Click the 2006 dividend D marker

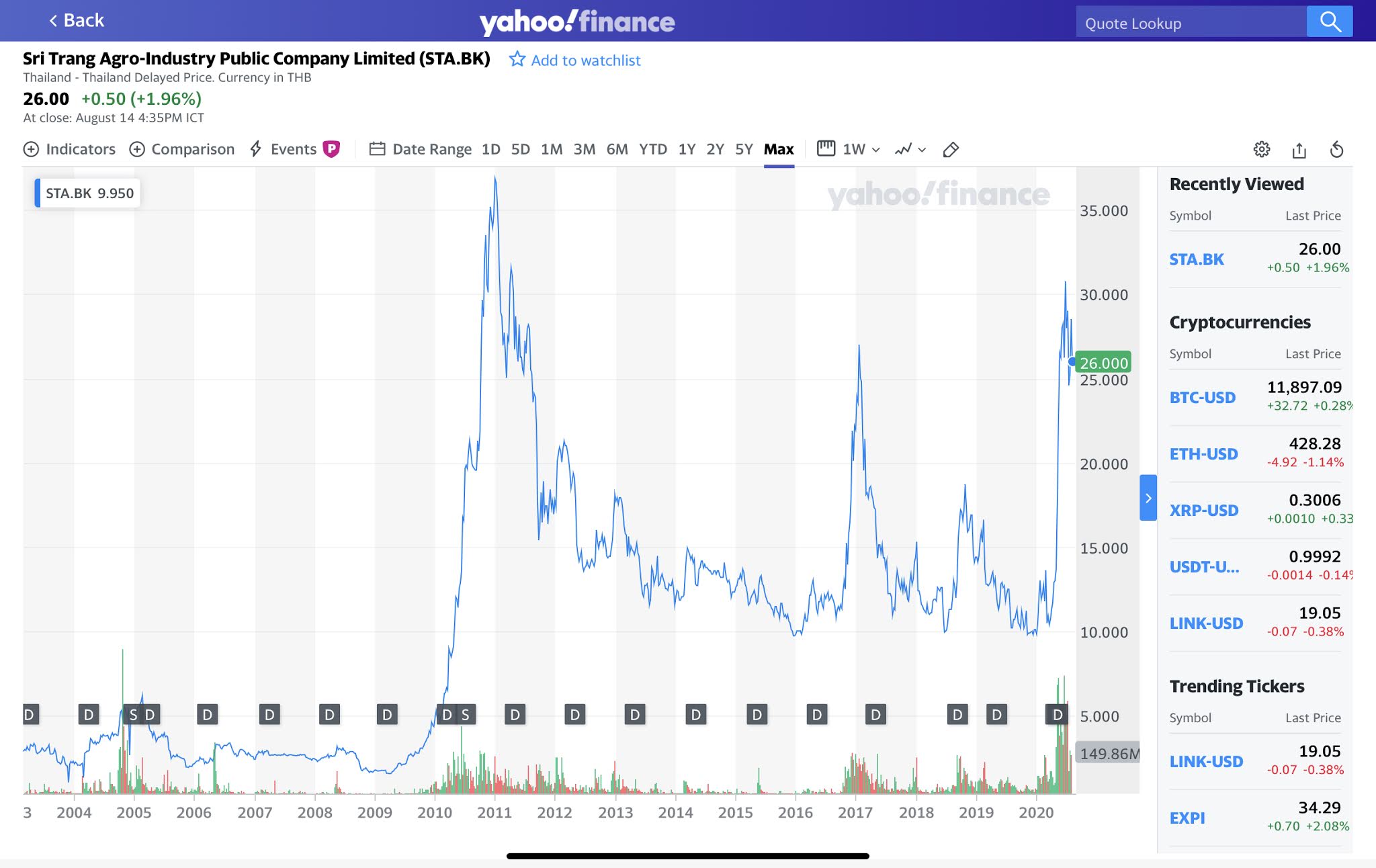tap(207, 715)
